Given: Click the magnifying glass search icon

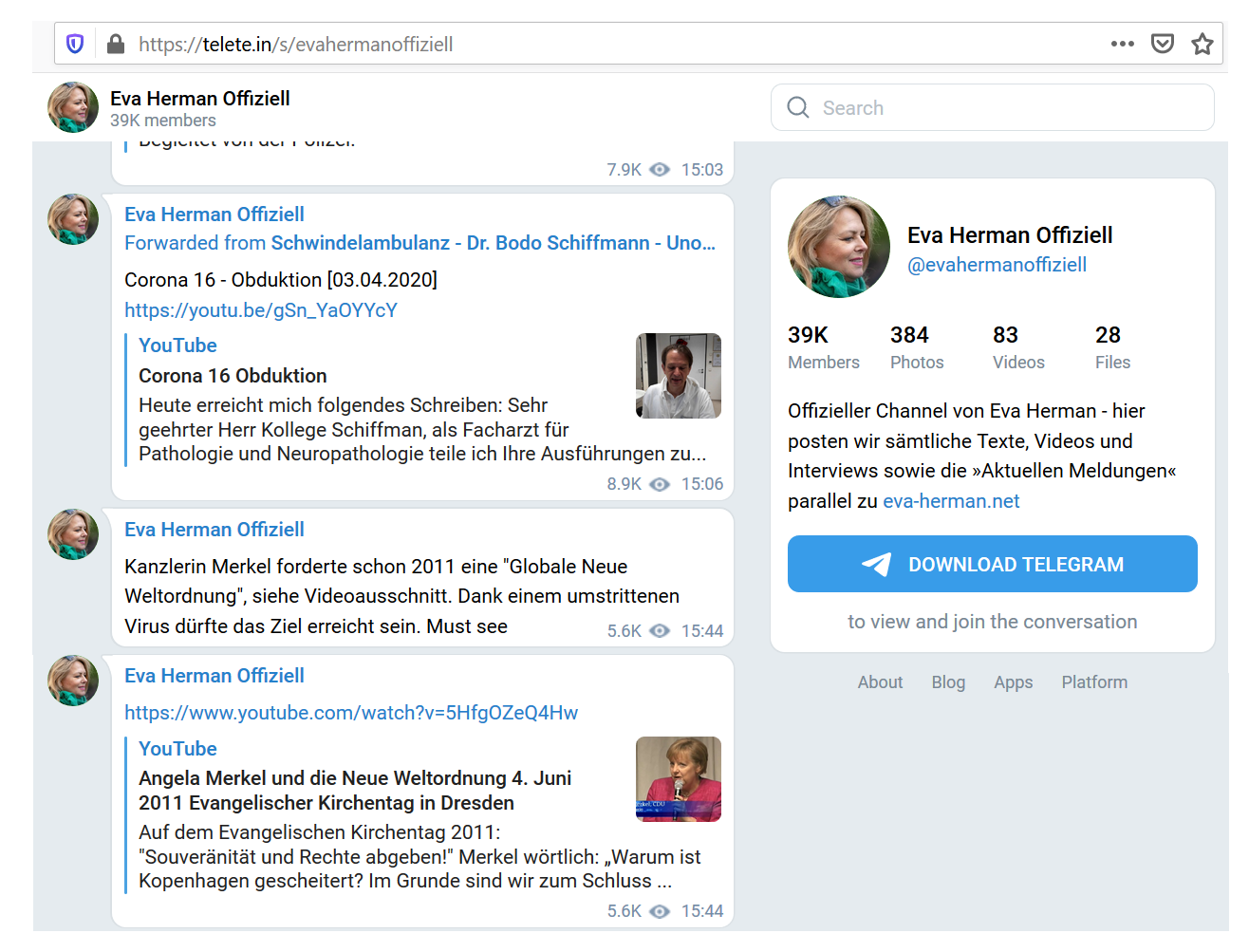Looking at the screenshot, I should (798, 108).
